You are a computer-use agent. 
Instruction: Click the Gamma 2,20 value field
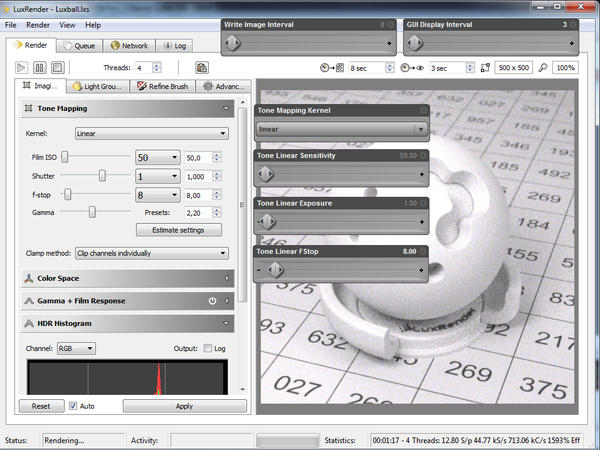coord(198,213)
